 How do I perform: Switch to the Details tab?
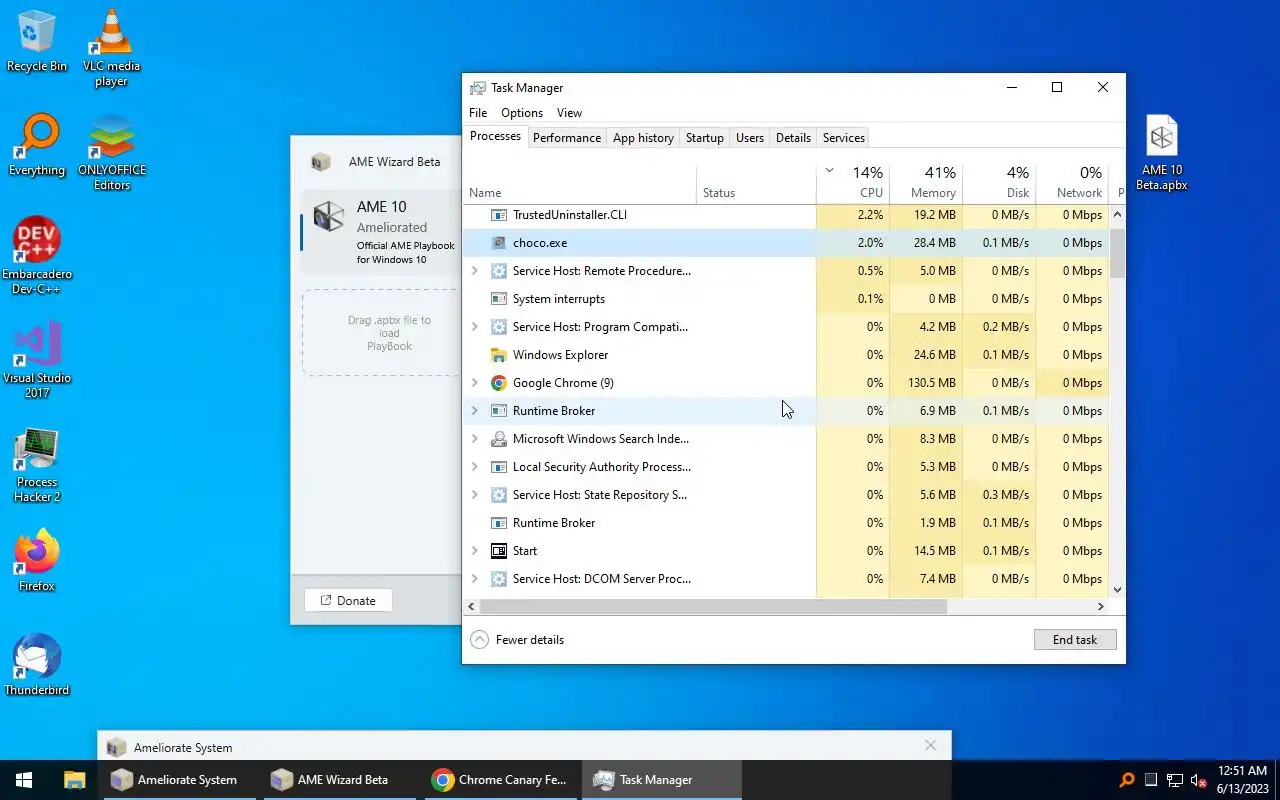793,138
